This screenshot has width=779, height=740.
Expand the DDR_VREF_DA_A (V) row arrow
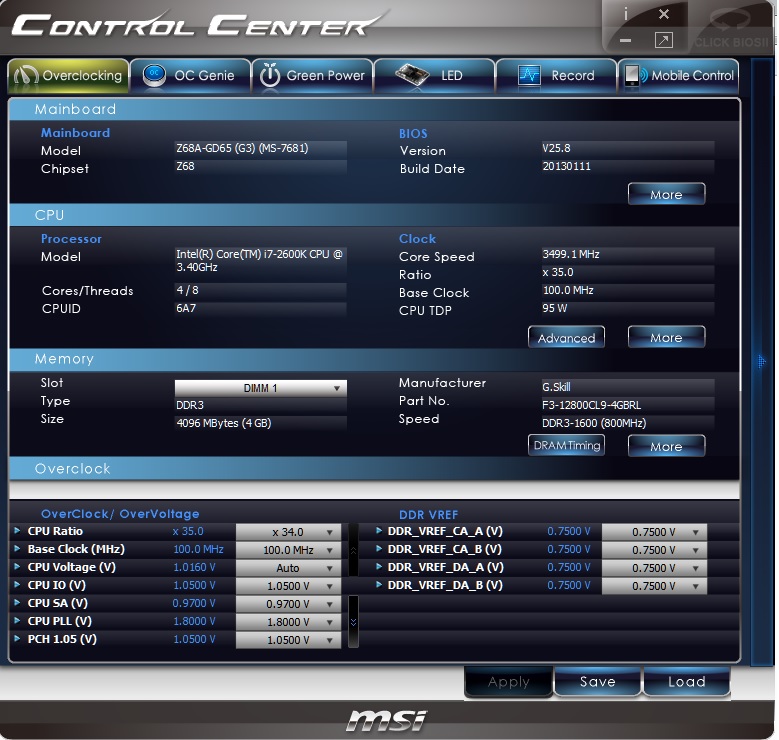[379, 566]
